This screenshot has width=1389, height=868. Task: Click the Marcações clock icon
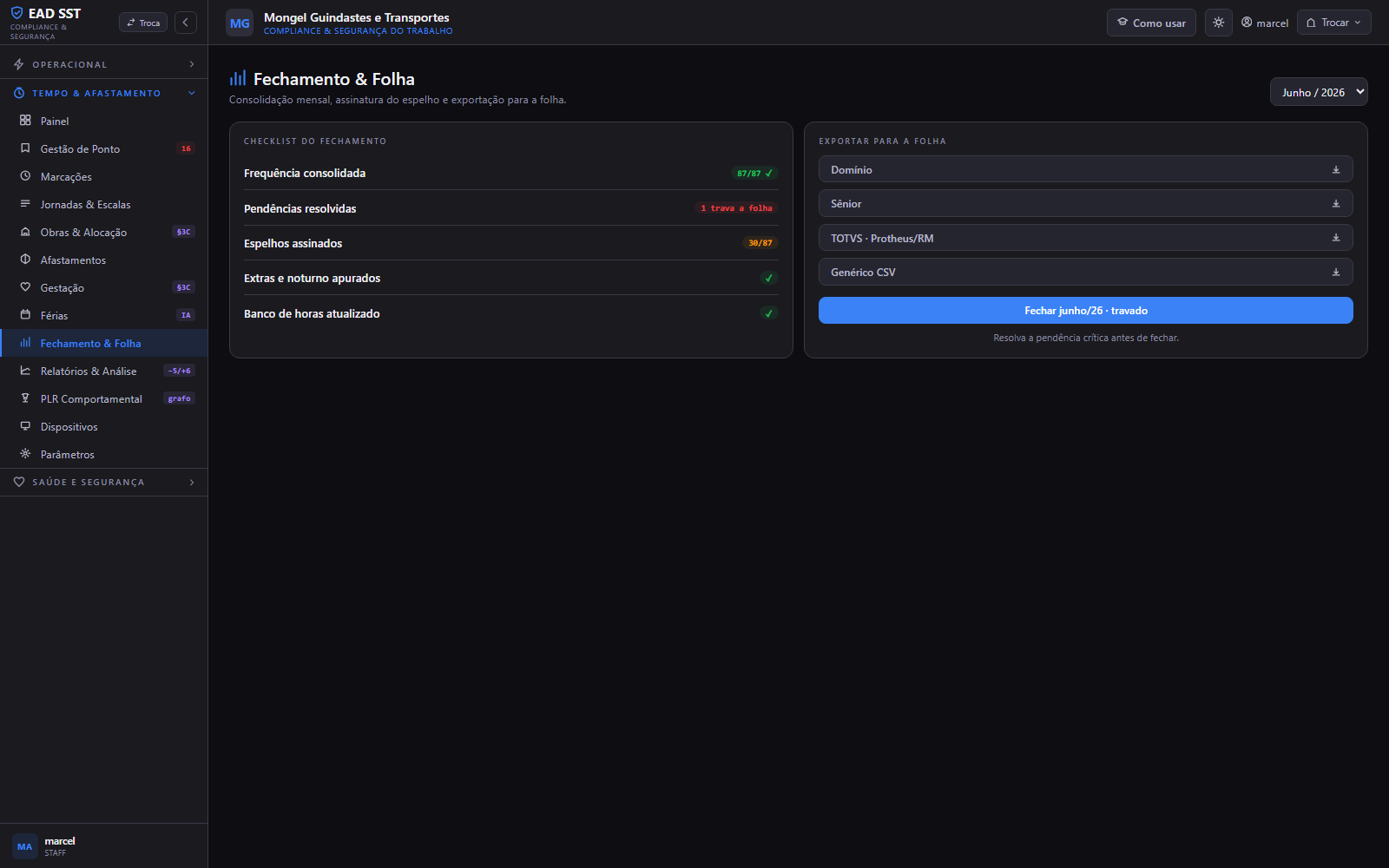[x=25, y=176]
